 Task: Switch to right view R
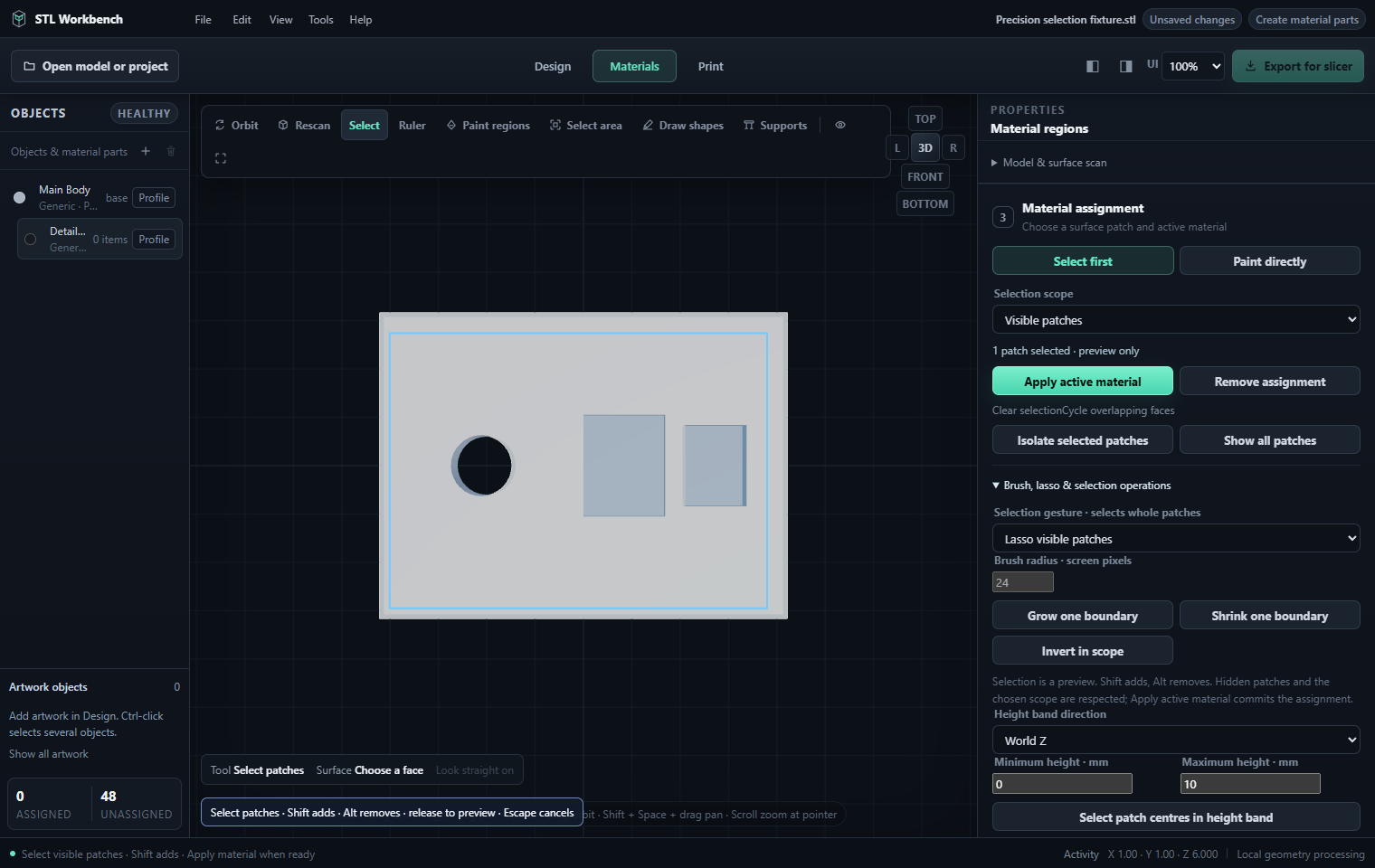tap(953, 147)
